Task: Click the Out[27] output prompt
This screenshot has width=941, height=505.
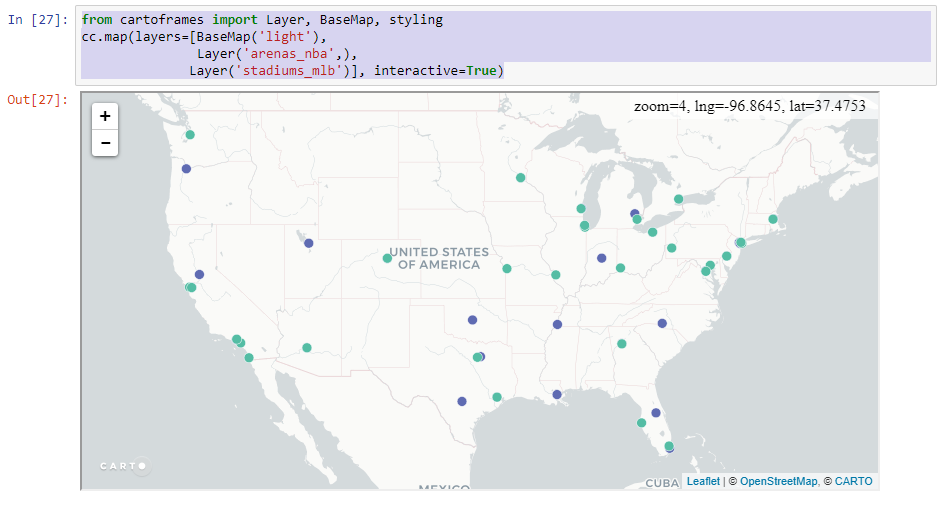Action: tap(38, 100)
